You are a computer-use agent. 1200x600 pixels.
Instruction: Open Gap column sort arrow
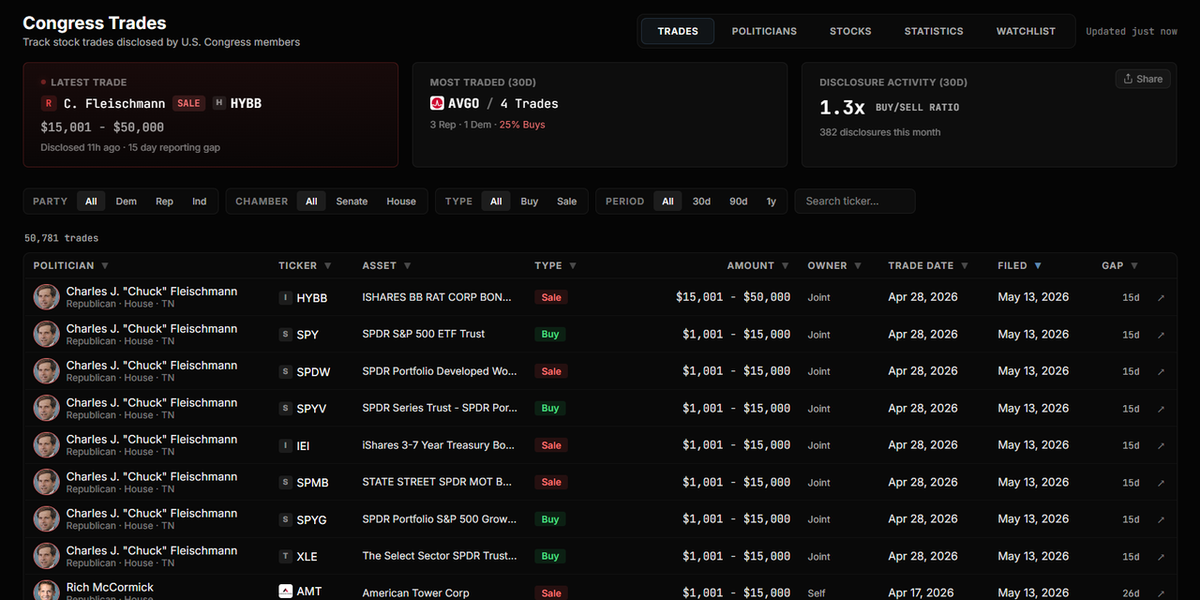[x=1134, y=266]
